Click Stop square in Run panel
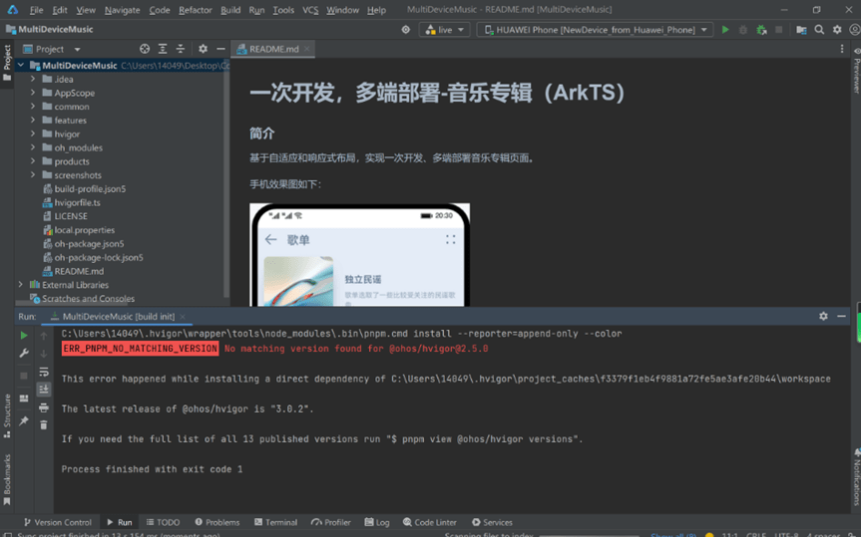Viewport: 861px width, 537px height. coord(24,376)
